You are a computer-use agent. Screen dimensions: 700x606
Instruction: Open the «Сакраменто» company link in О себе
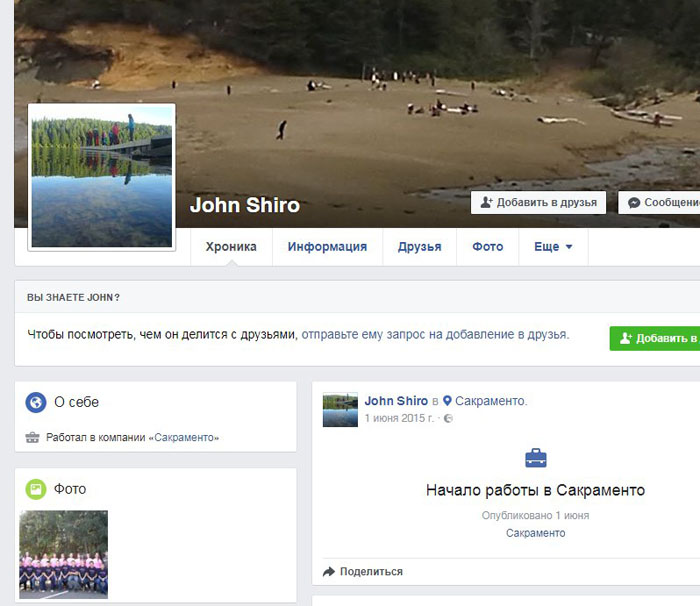coord(184,437)
